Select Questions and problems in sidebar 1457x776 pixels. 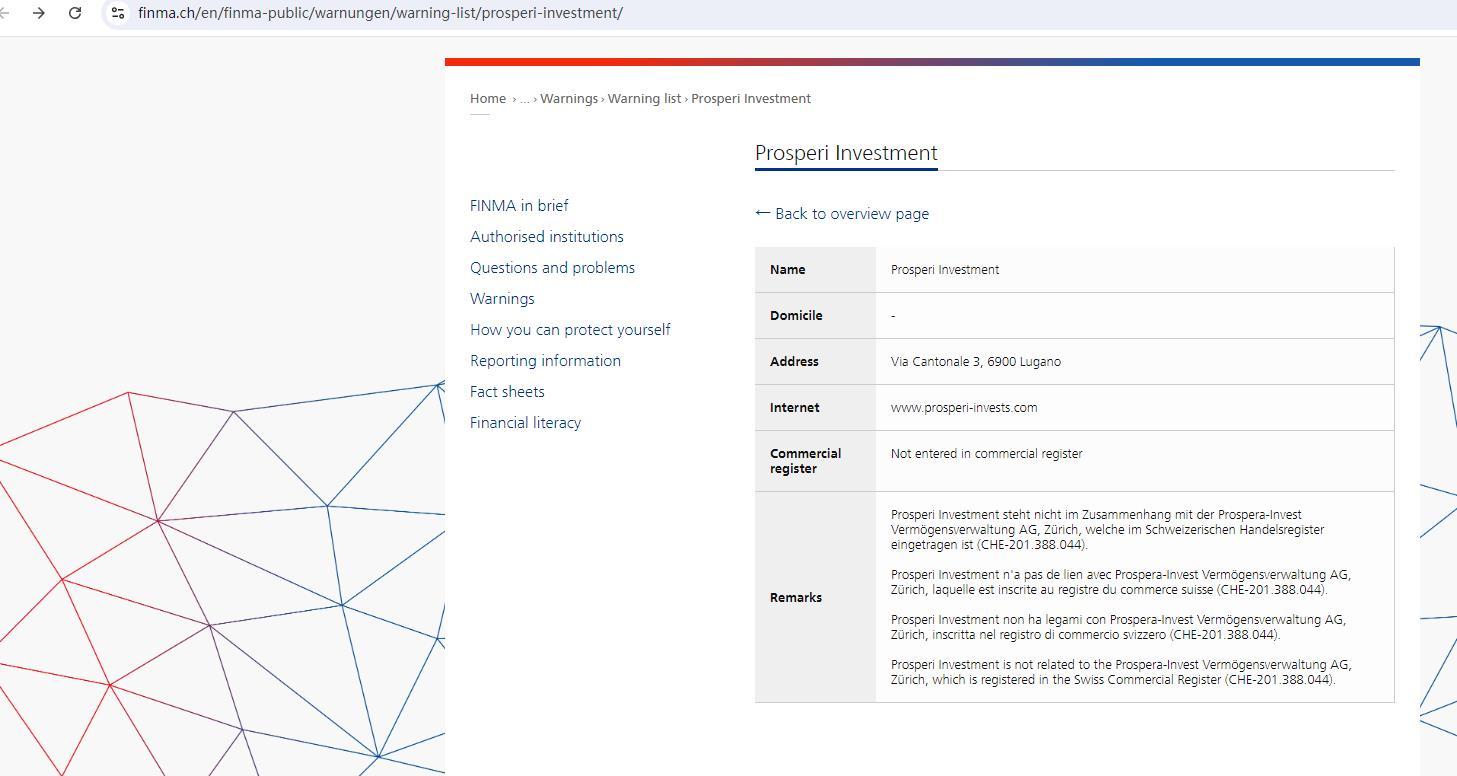click(x=552, y=267)
